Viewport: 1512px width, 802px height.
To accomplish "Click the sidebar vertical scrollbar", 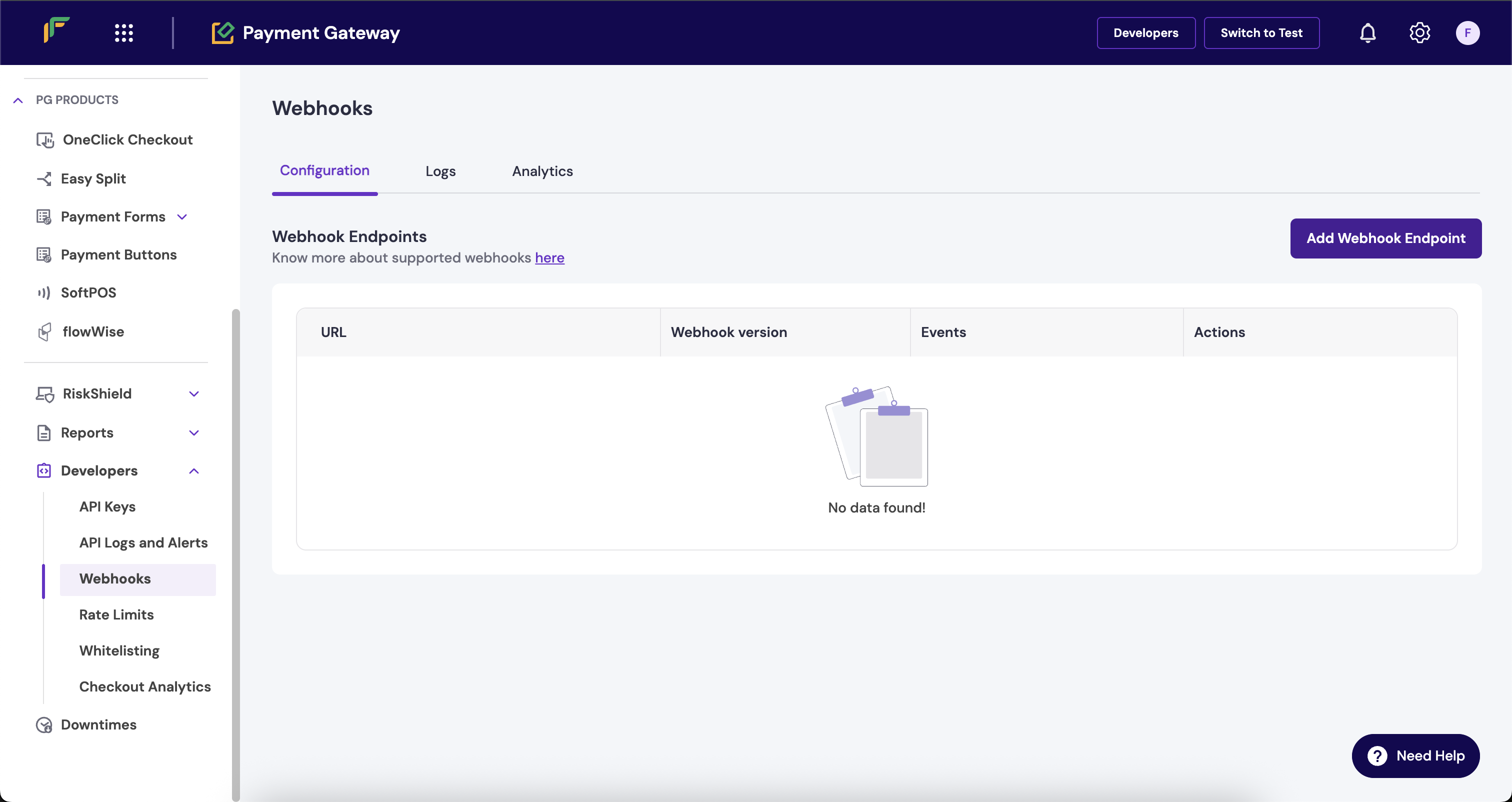I will [235, 552].
